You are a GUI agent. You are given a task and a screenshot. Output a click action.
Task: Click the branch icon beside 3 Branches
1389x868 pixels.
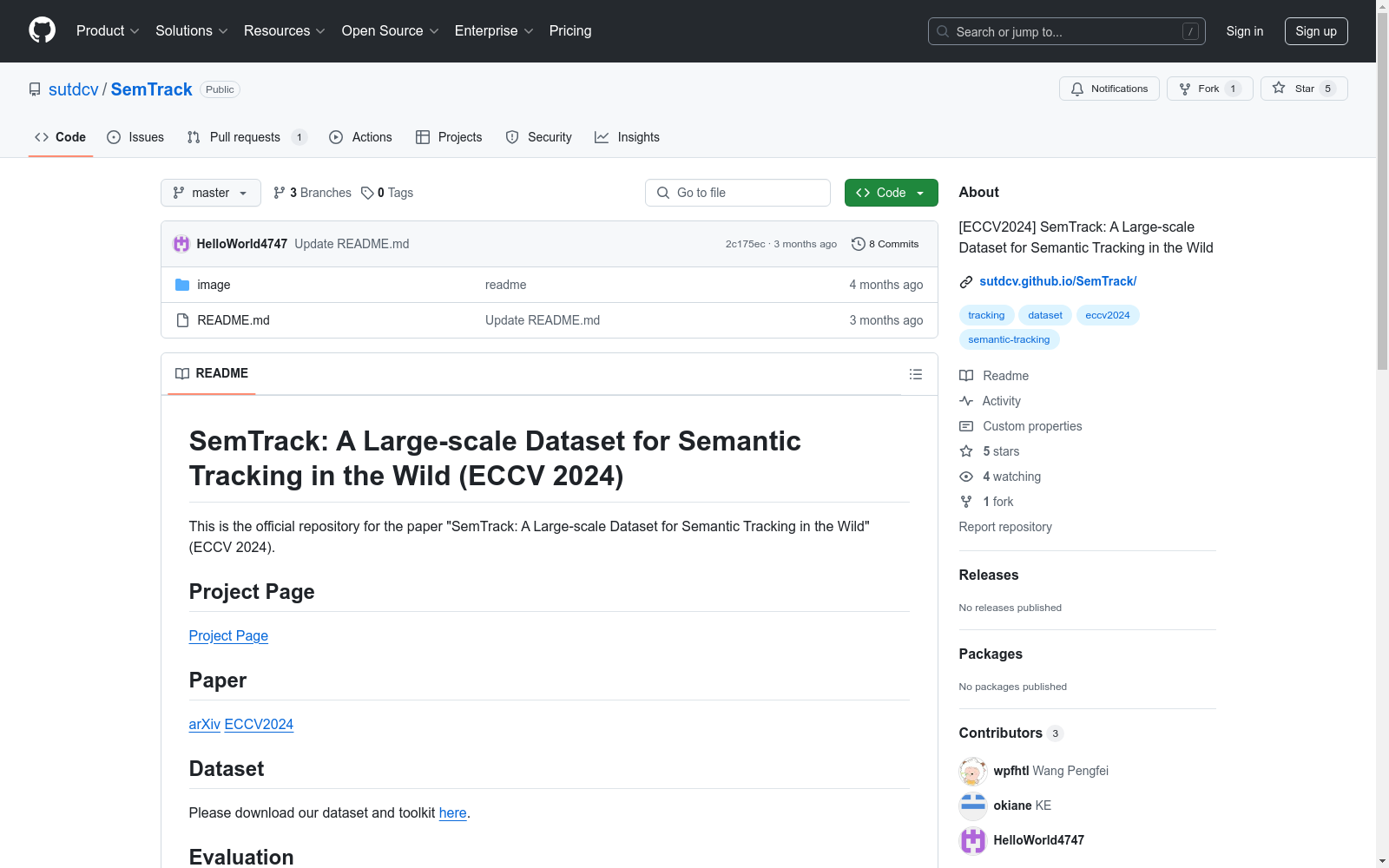pos(280,193)
